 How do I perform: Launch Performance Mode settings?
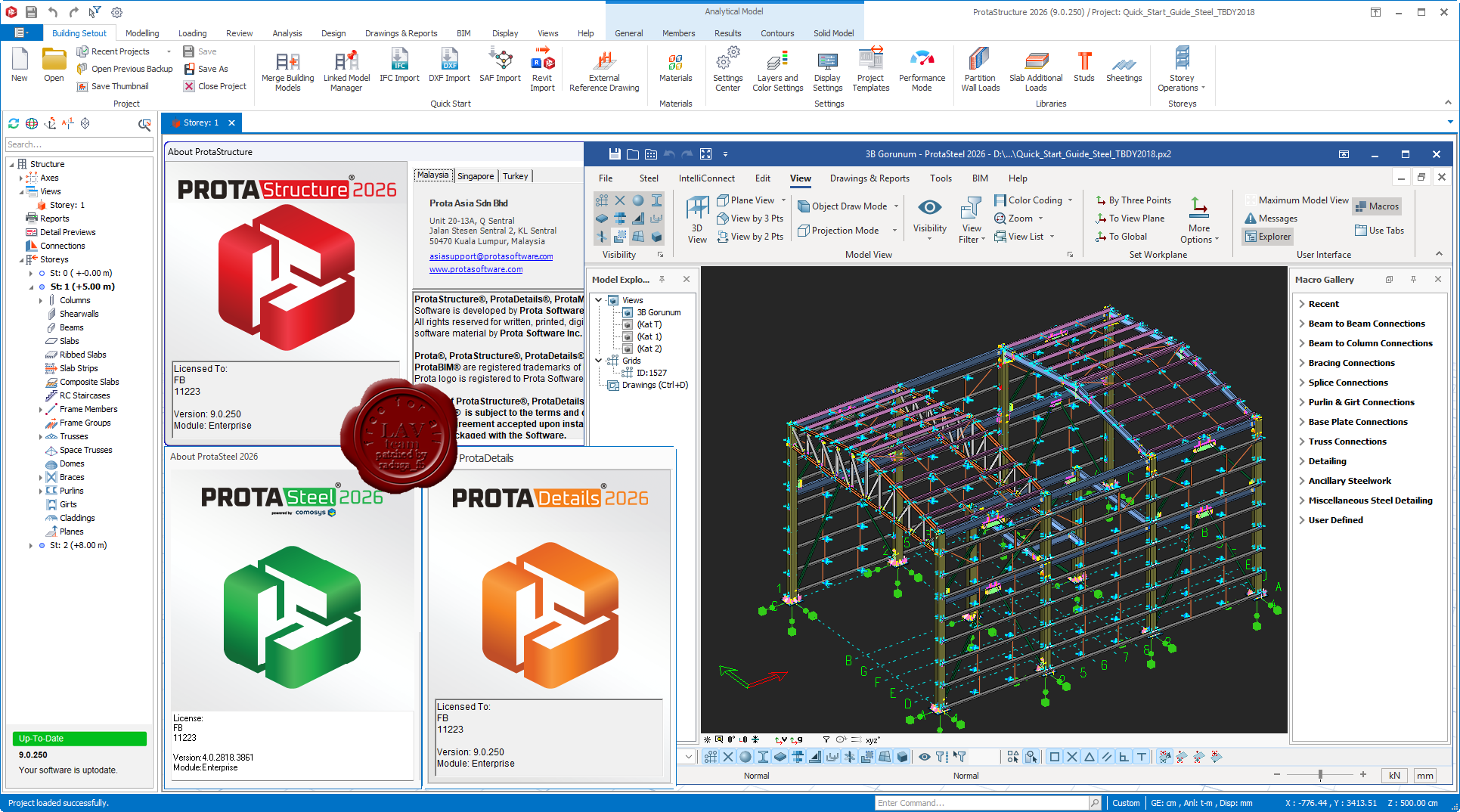[922, 70]
